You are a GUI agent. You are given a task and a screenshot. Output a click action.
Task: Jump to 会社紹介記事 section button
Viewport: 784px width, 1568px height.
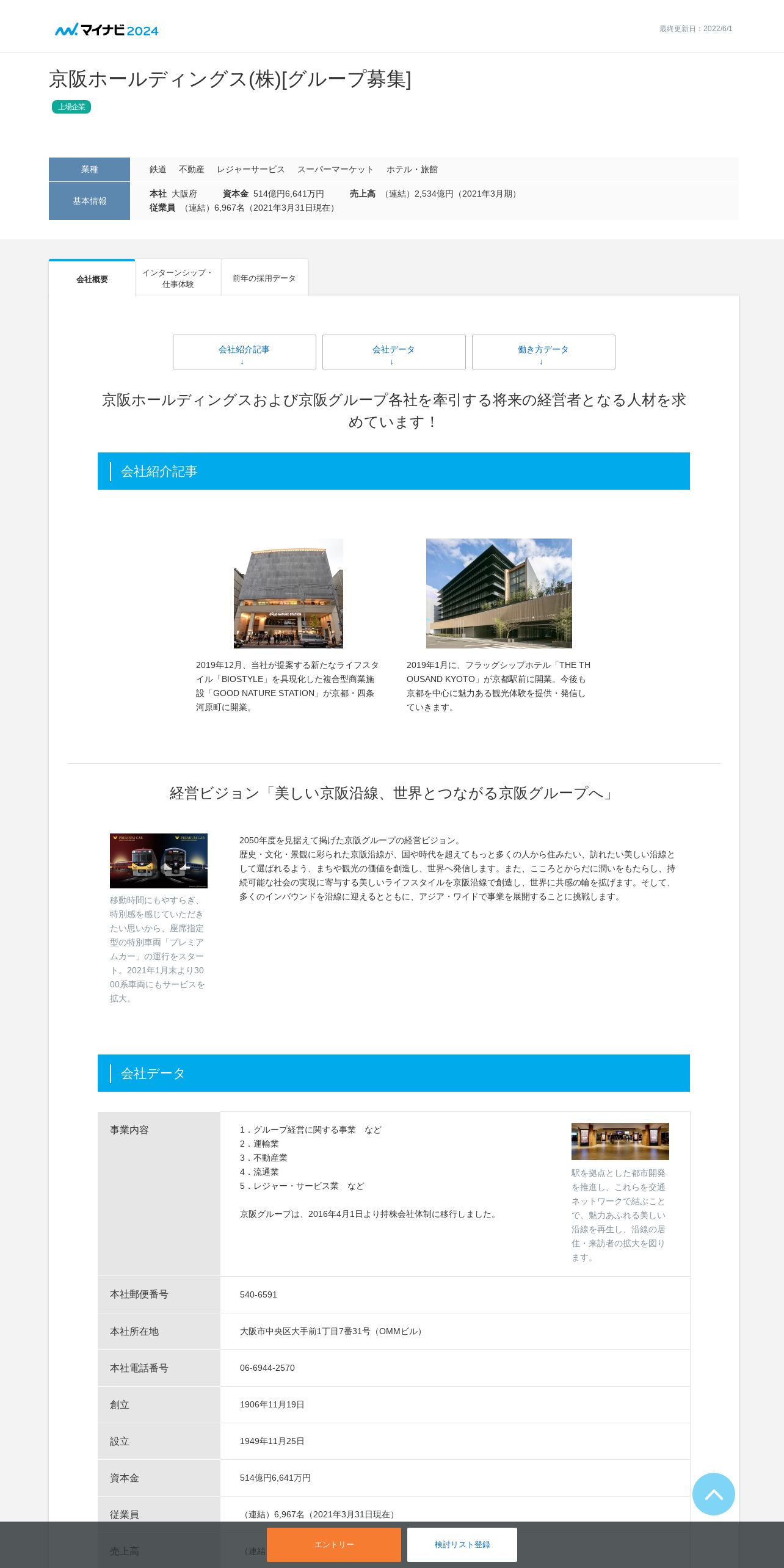244,352
